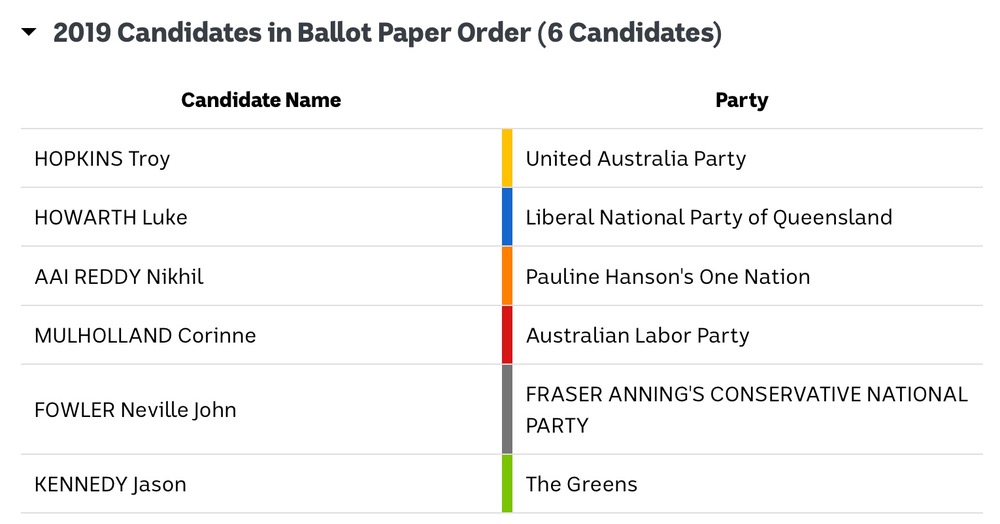Click the yellow United Australia Party color bar

(x=507, y=158)
